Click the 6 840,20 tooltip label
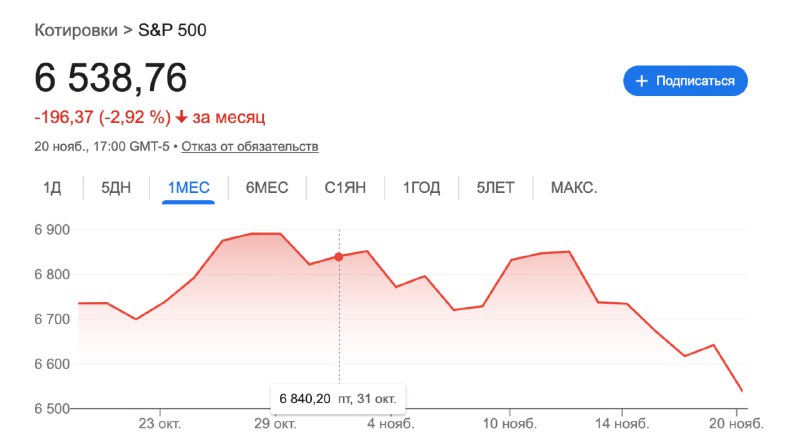 tap(306, 398)
